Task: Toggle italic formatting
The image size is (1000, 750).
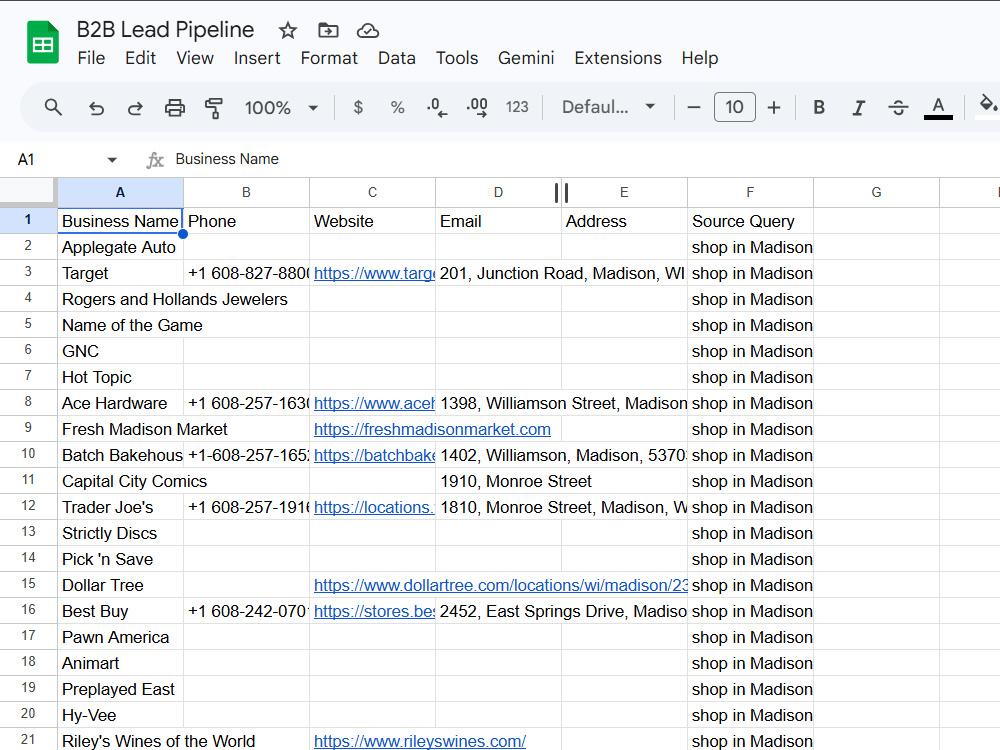Action: point(858,108)
